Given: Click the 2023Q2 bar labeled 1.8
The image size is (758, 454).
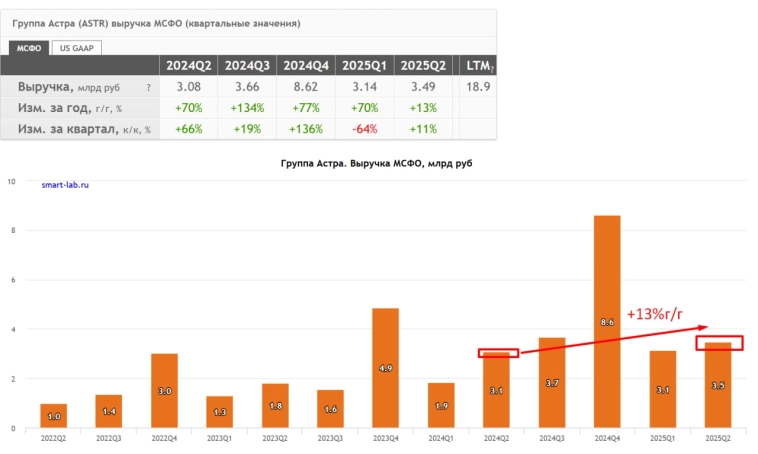Looking at the screenshot, I should (x=275, y=406).
